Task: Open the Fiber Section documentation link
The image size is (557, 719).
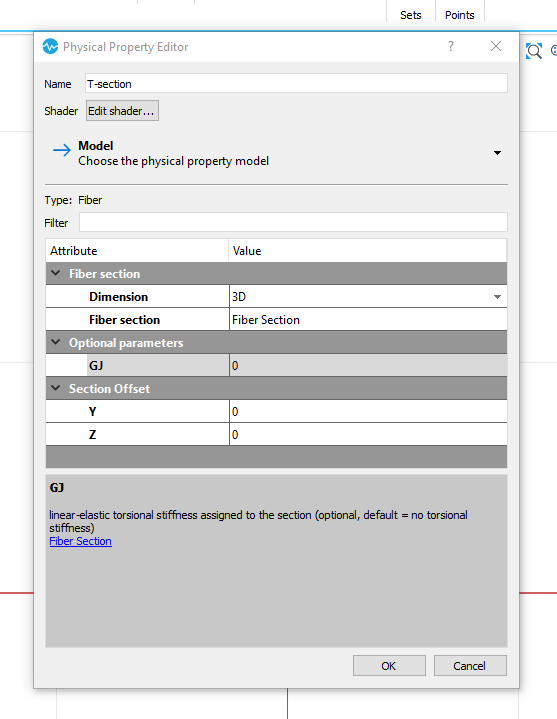Action: point(81,541)
